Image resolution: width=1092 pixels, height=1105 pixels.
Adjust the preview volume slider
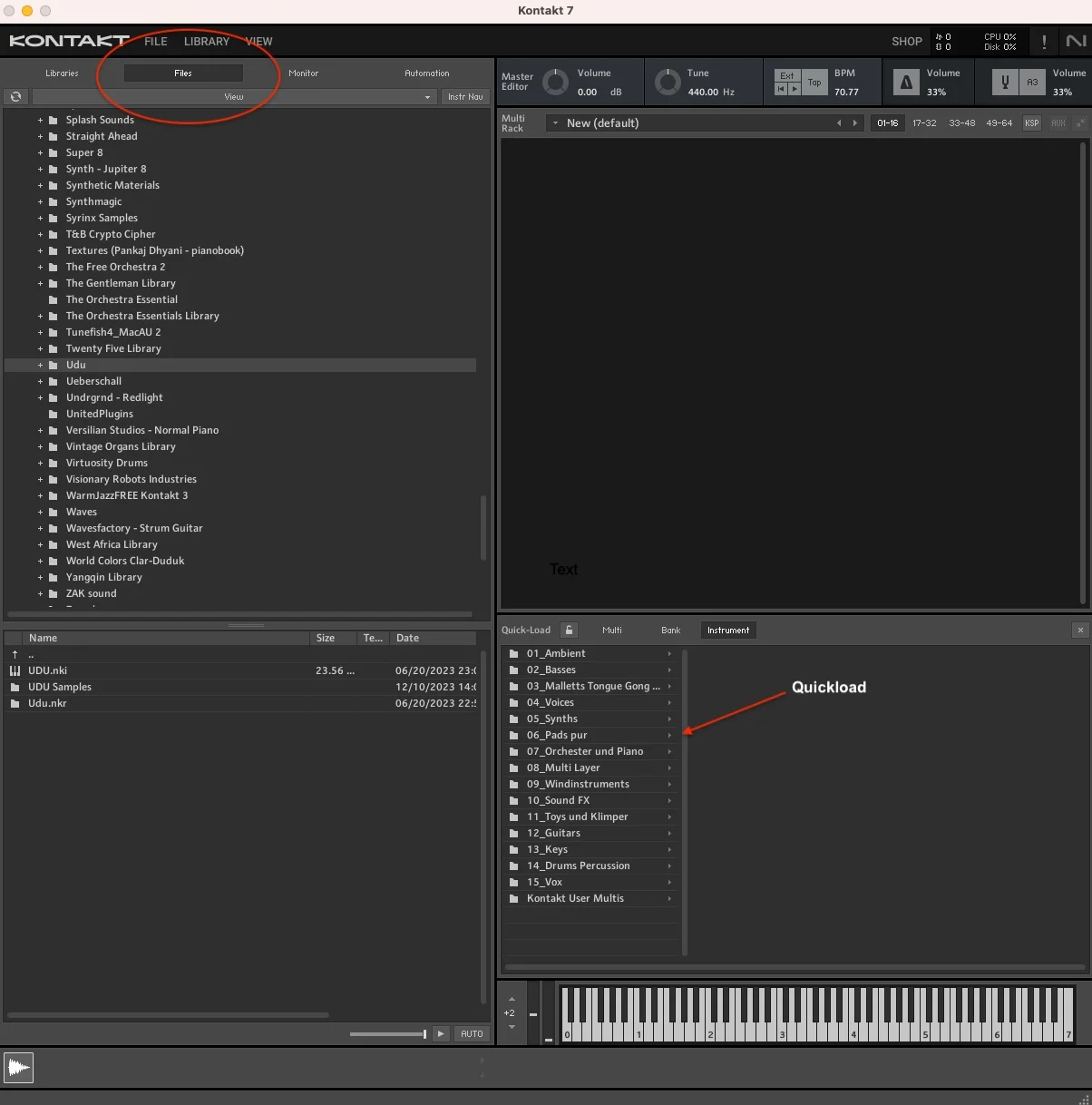388,1033
